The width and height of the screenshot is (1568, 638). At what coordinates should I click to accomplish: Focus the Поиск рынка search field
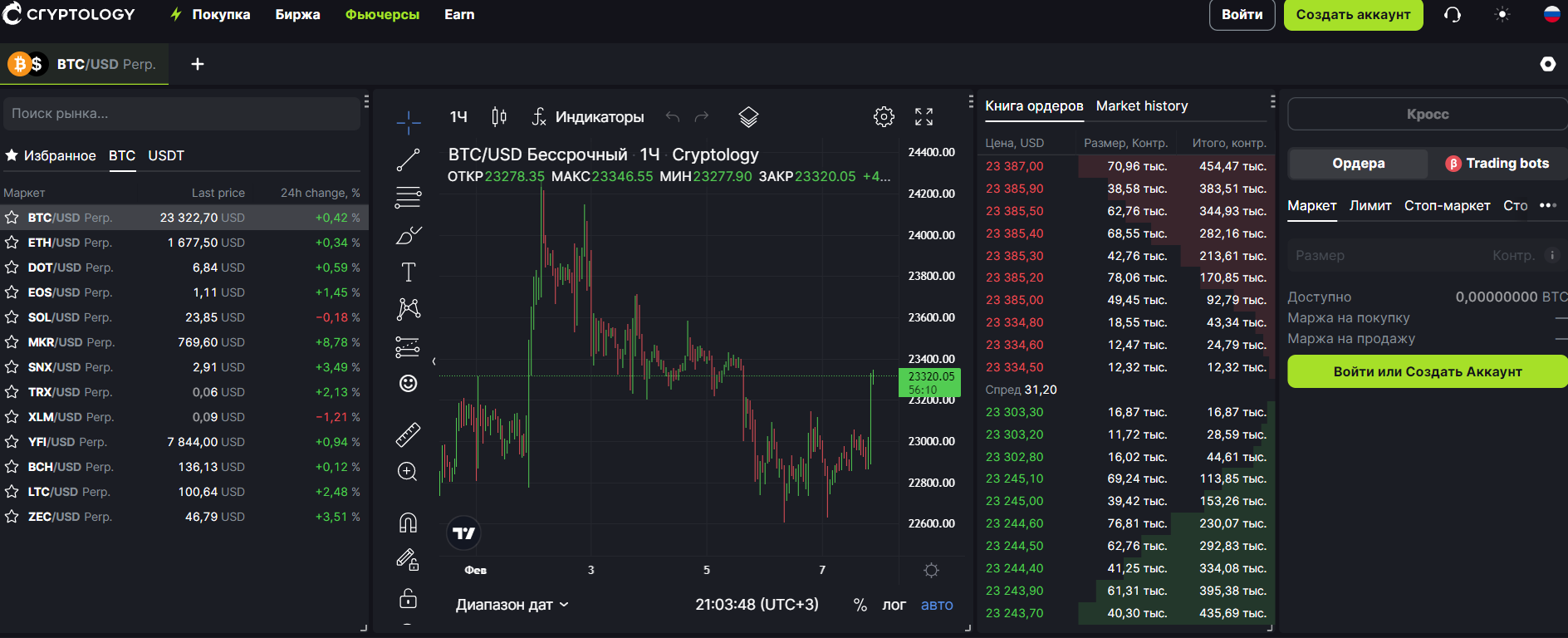click(x=182, y=114)
